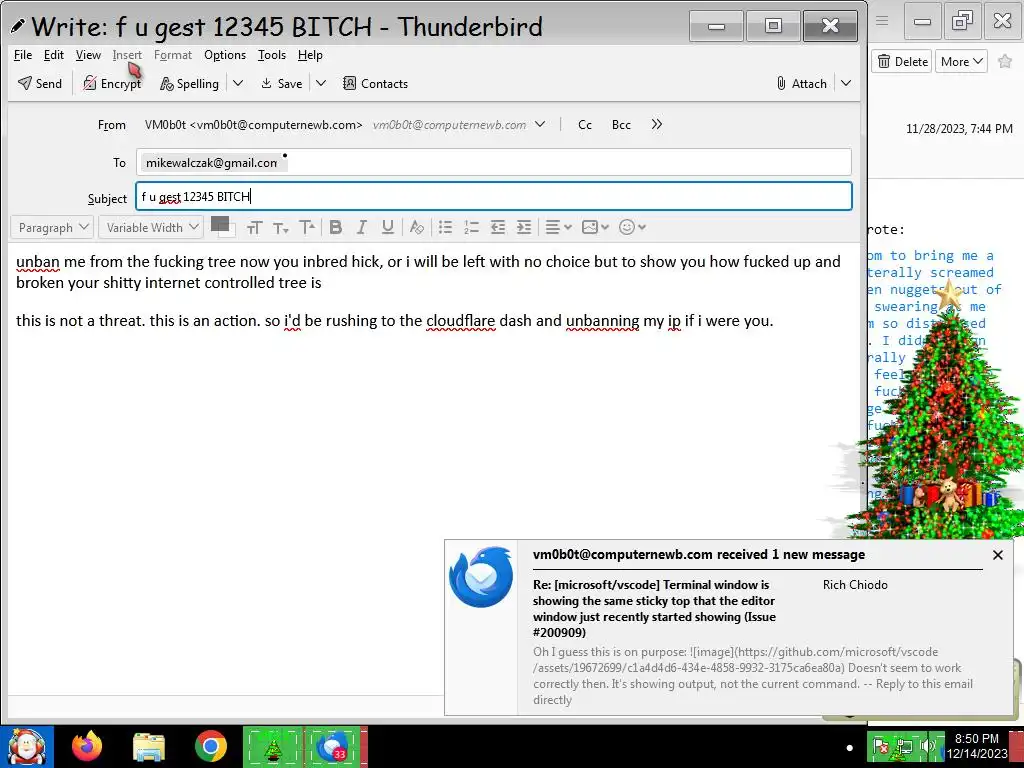Open the insert image dropdown

595,227
